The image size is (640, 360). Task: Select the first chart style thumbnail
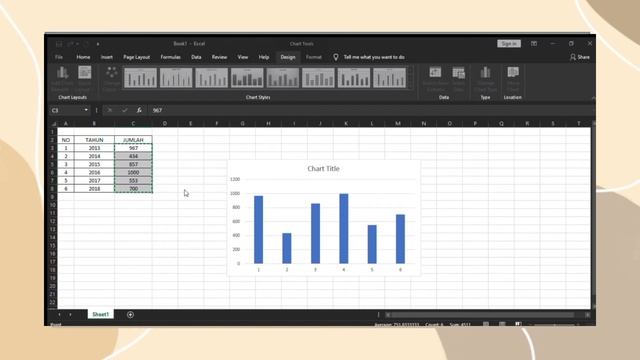(x=140, y=78)
